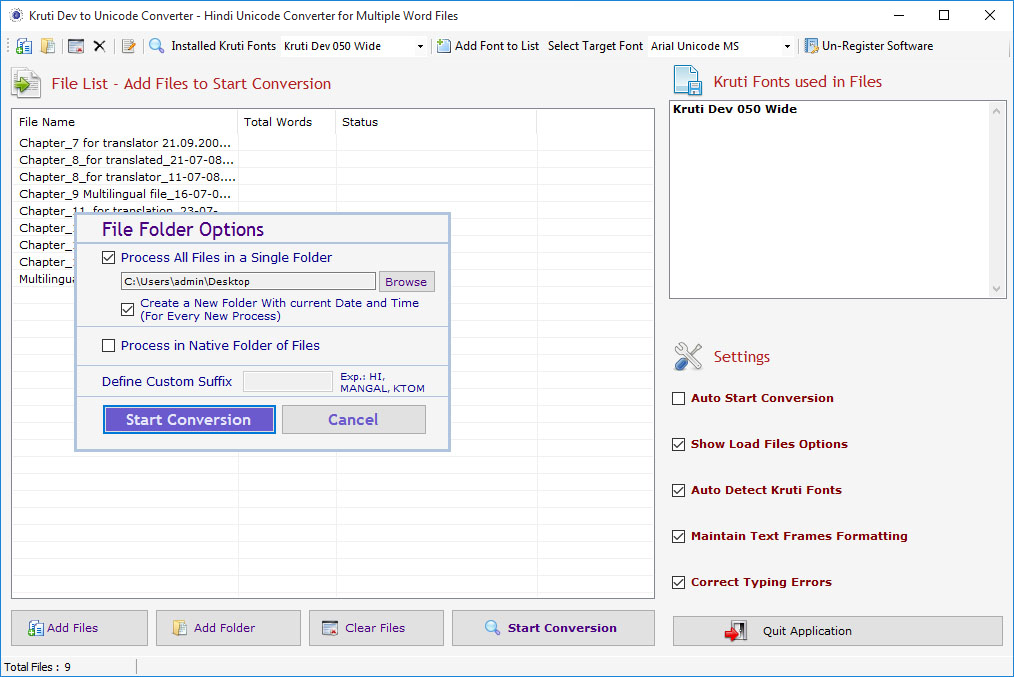The width and height of the screenshot is (1014, 677).
Task: Toggle Show Load Files Options checkbox
Action: pyautogui.click(x=678, y=444)
